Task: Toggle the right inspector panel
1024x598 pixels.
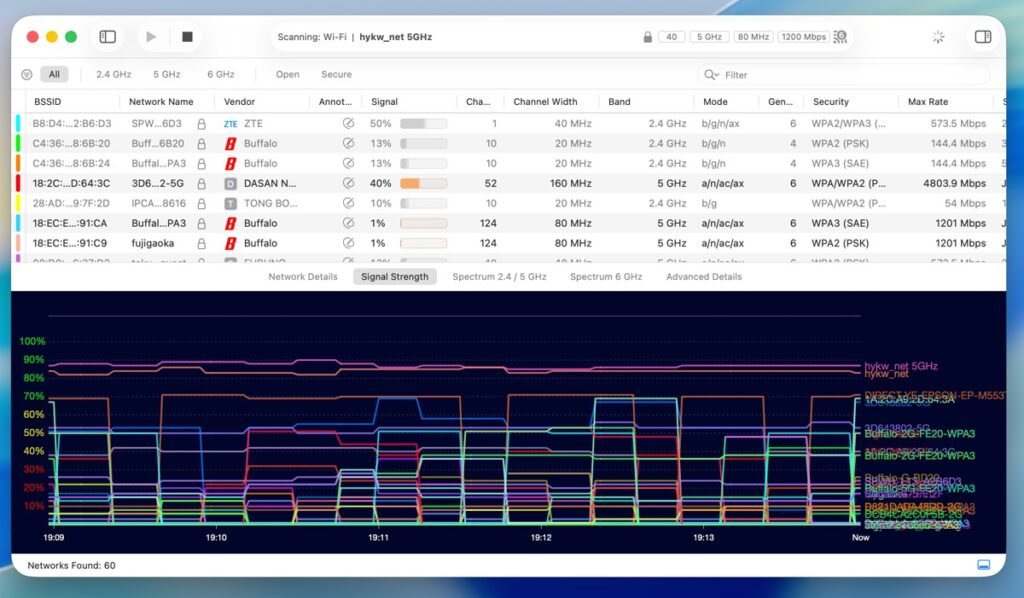Action: 982,37
